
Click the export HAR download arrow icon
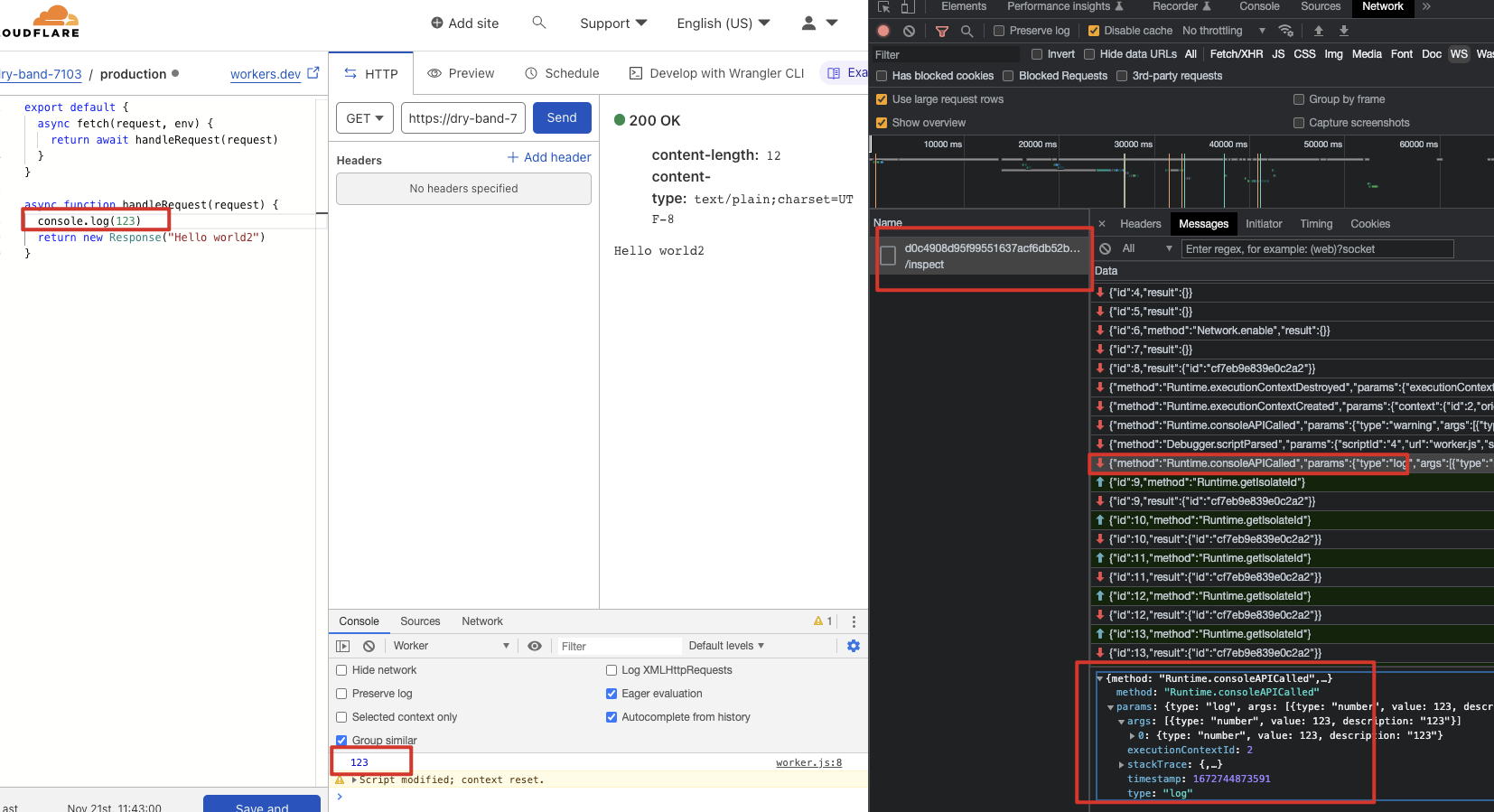tap(1344, 31)
